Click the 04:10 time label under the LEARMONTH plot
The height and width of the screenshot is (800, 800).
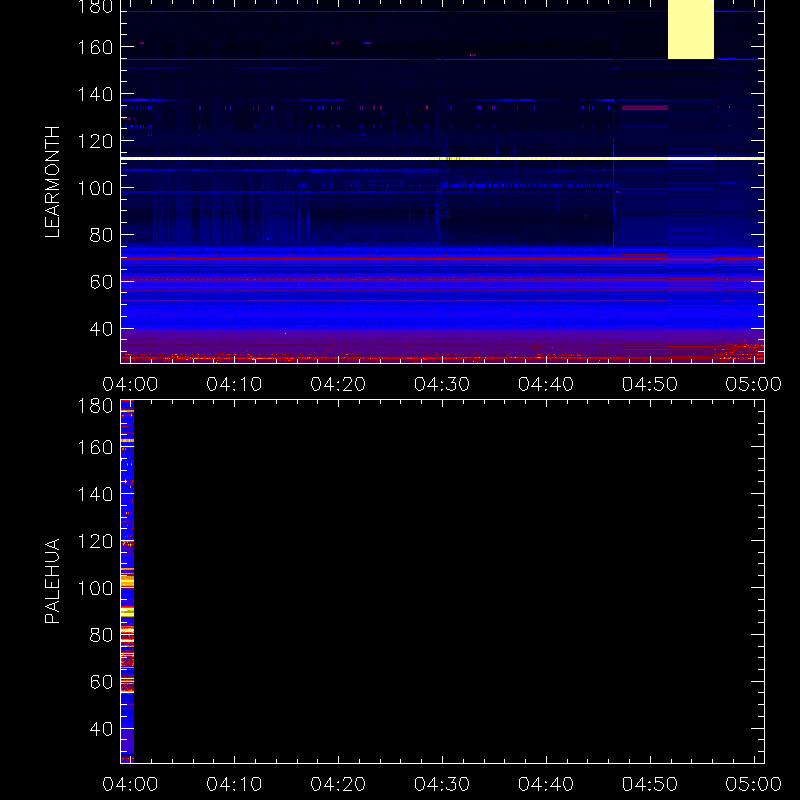pyautogui.click(x=234, y=384)
